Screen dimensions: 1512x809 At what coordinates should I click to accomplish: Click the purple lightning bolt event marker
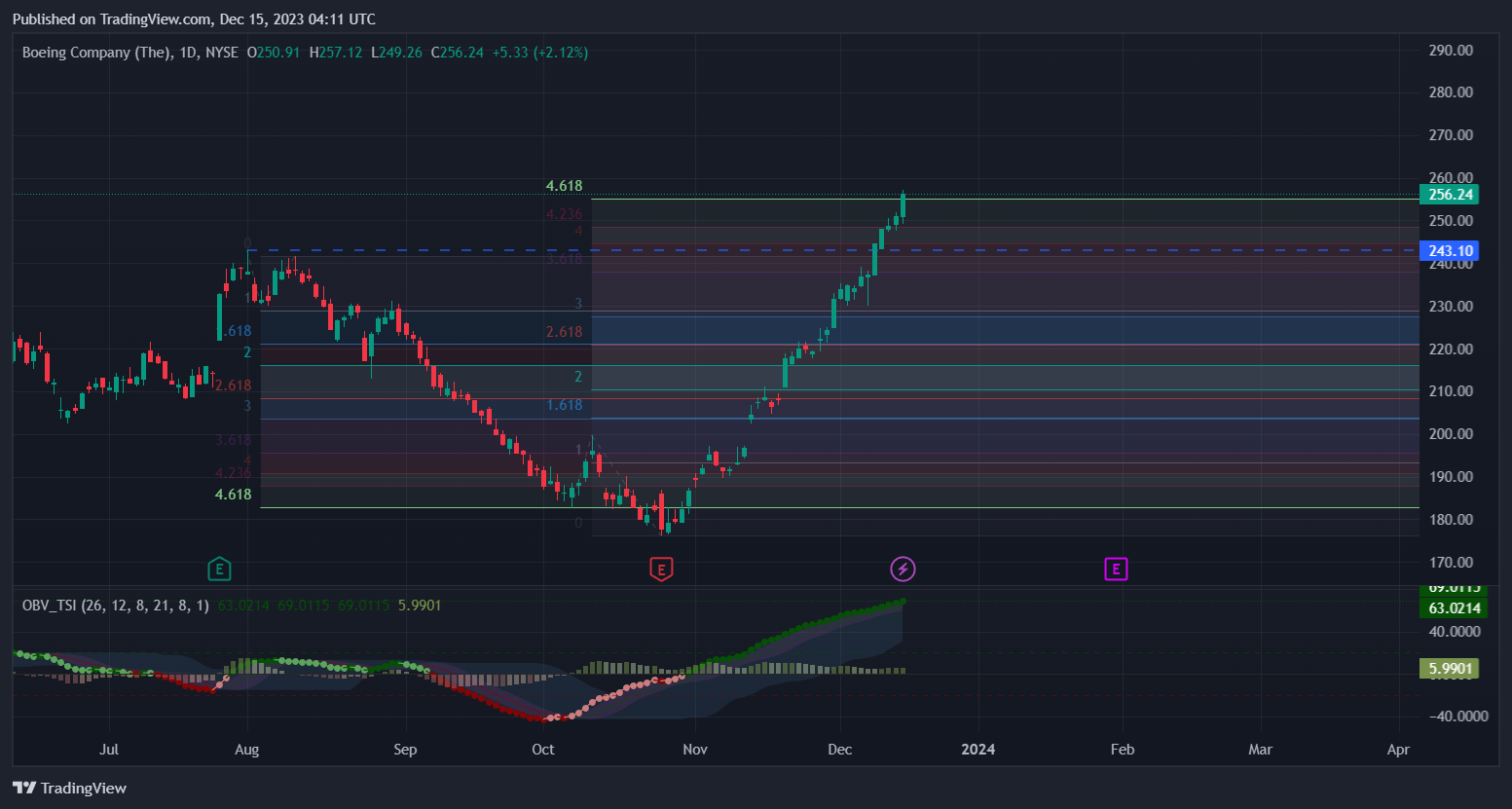click(903, 569)
